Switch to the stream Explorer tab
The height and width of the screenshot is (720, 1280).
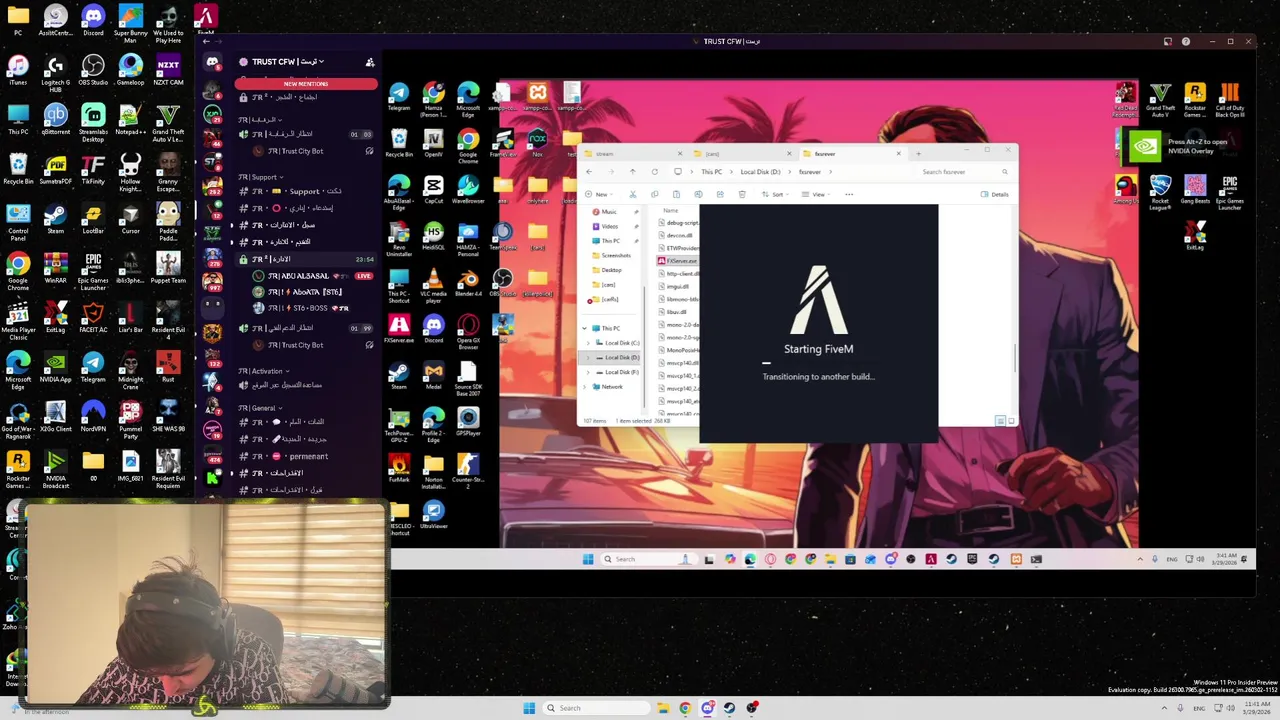coord(630,154)
